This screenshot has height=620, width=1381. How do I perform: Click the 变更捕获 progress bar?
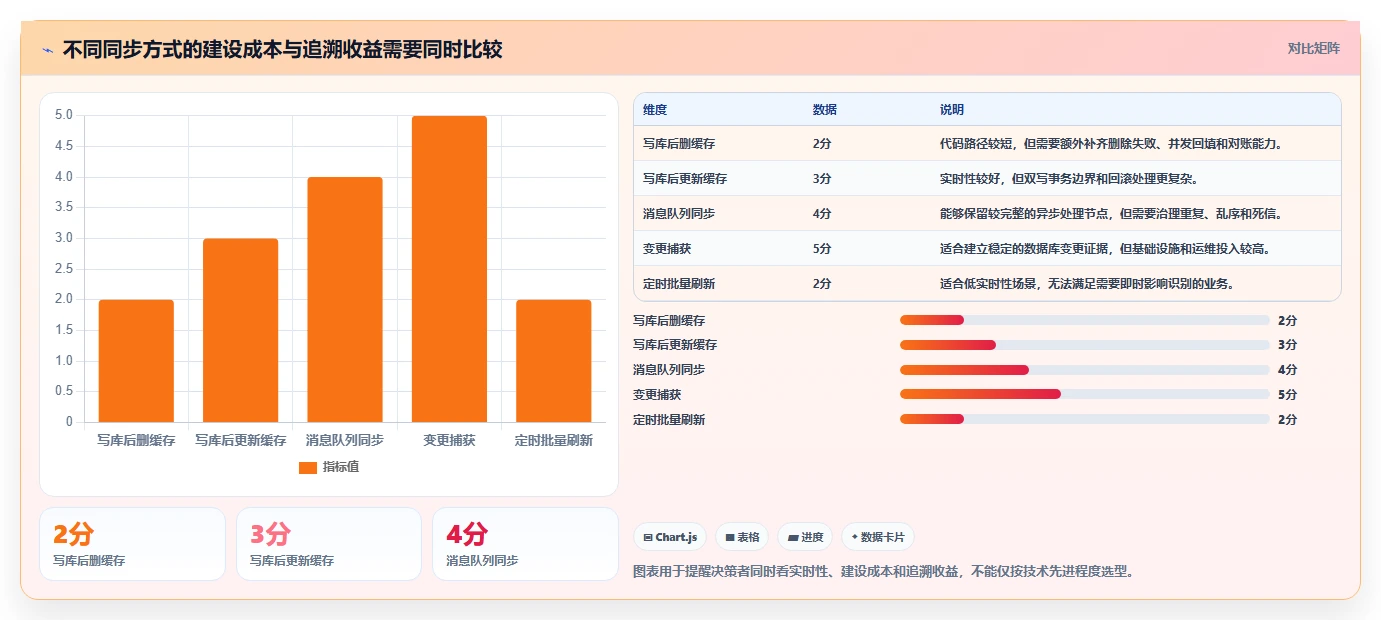click(x=1085, y=394)
